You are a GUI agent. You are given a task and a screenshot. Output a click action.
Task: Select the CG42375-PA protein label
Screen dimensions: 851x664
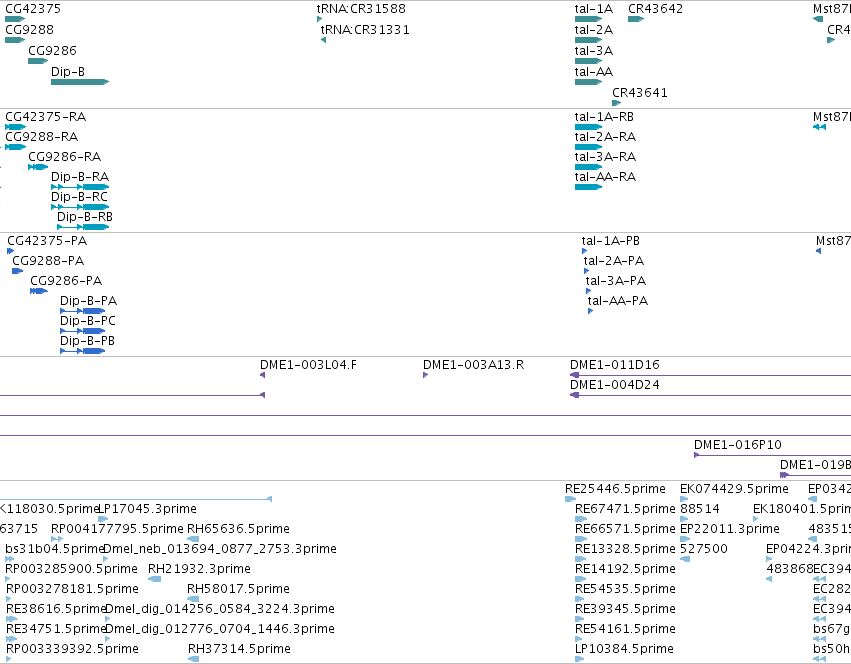(x=47, y=241)
